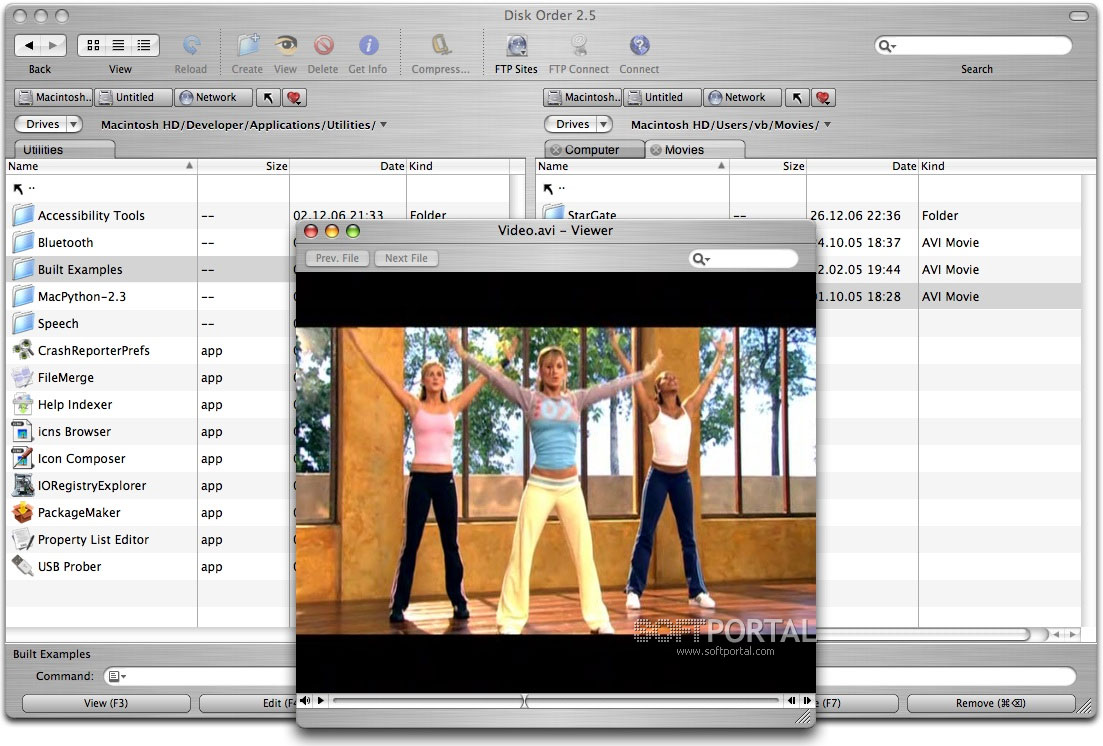Viewport: 1103px width, 746px height.
Task: Click the favorites heart icon in left pane
Action: click(294, 98)
